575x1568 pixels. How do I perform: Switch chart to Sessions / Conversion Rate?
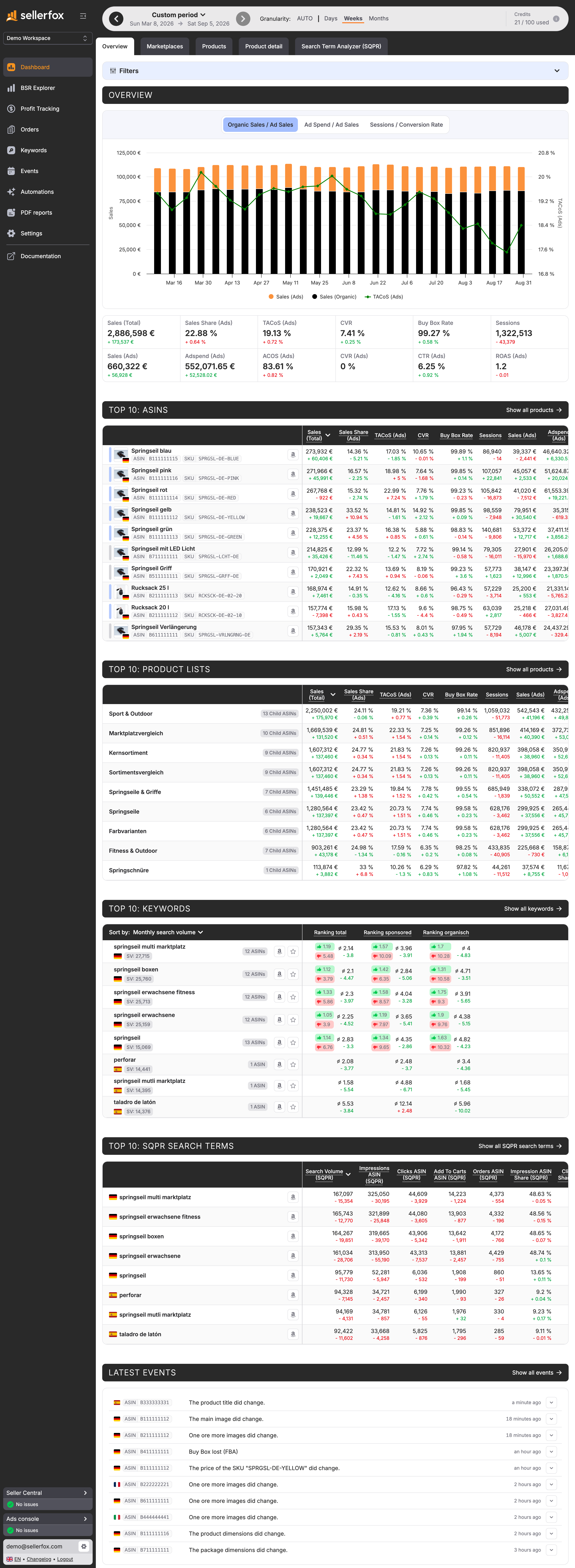406,125
